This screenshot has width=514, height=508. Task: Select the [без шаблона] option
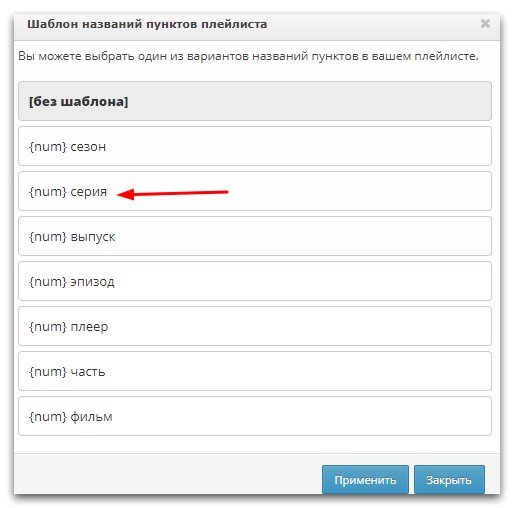pyautogui.click(x=255, y=101)
